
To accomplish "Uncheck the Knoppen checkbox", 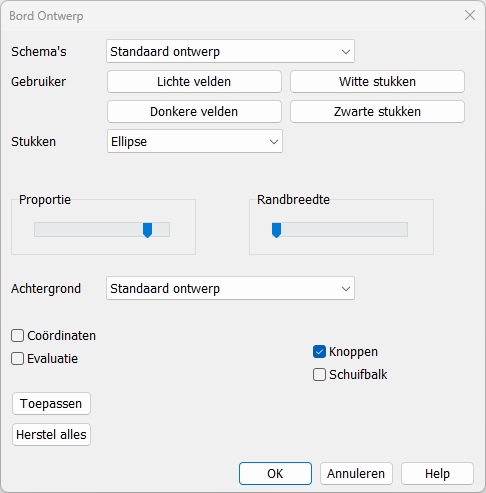I will 319,352.
